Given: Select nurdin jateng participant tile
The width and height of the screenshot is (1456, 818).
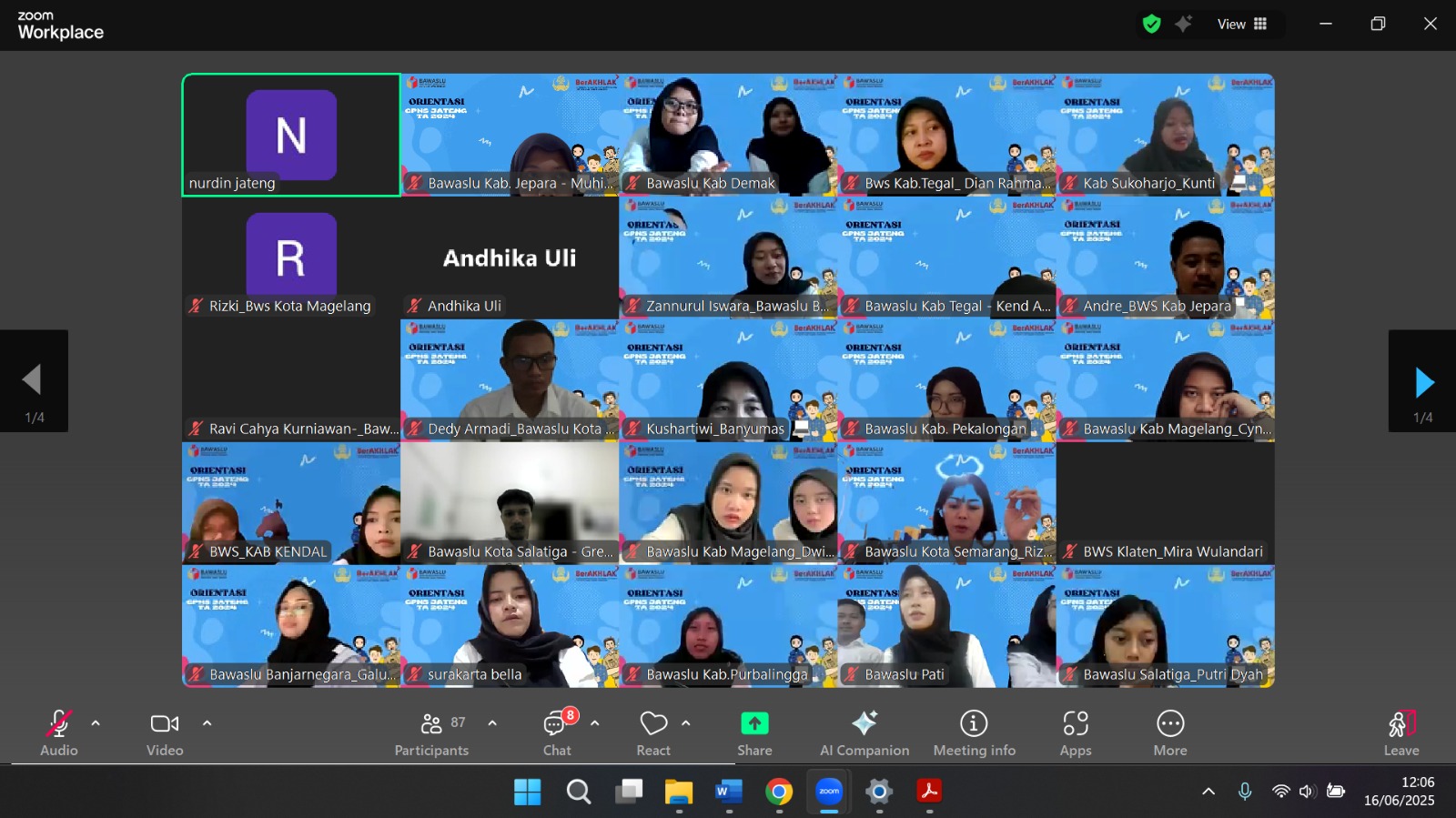Looking at the screenshot, I should click(x=291, y=135).
